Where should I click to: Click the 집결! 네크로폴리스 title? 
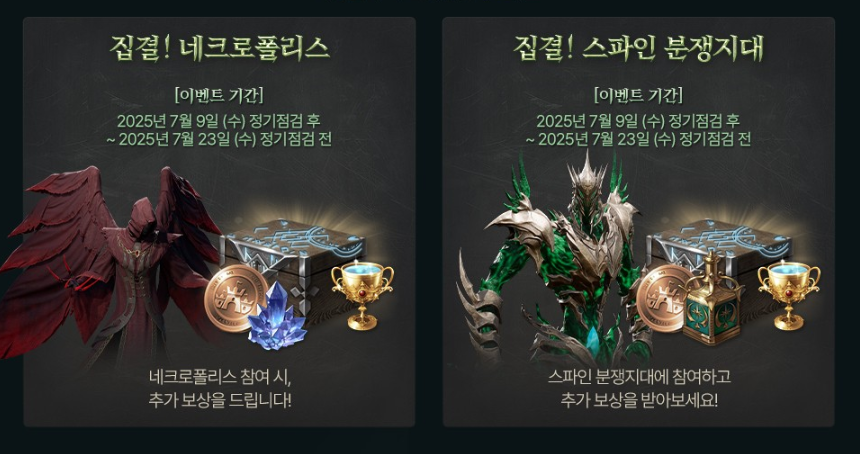219,48
